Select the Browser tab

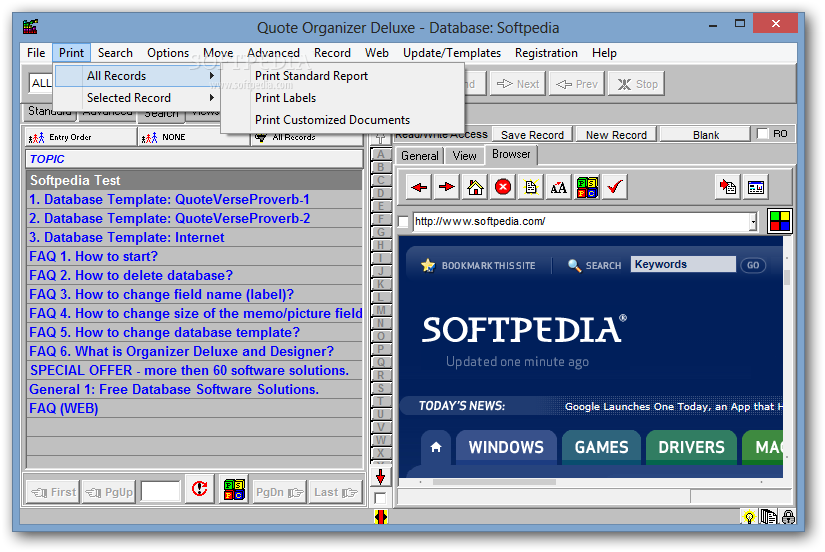pyautogui.click(x=511, y=154)
